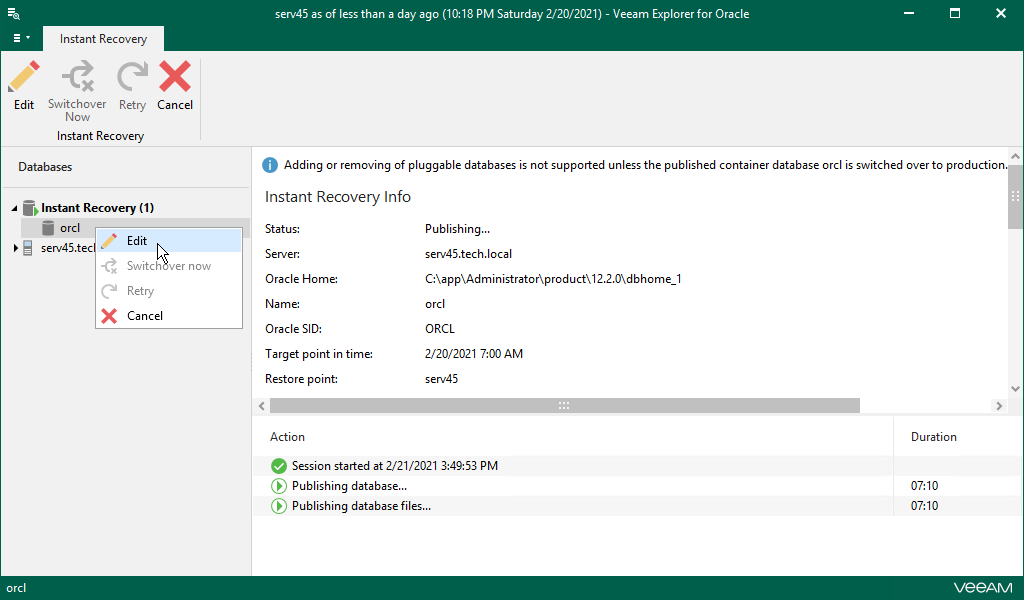The width and height of the screenshot is (1024, 600).
Task: Click the Duration column header
Action: 934,437
